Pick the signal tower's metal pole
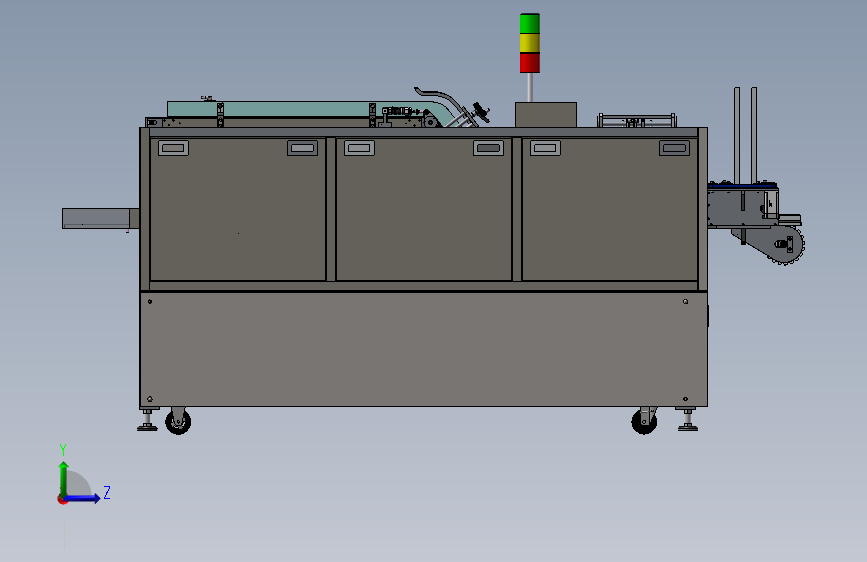The width and height of the screenshot is (867, 562). [530, 87]
